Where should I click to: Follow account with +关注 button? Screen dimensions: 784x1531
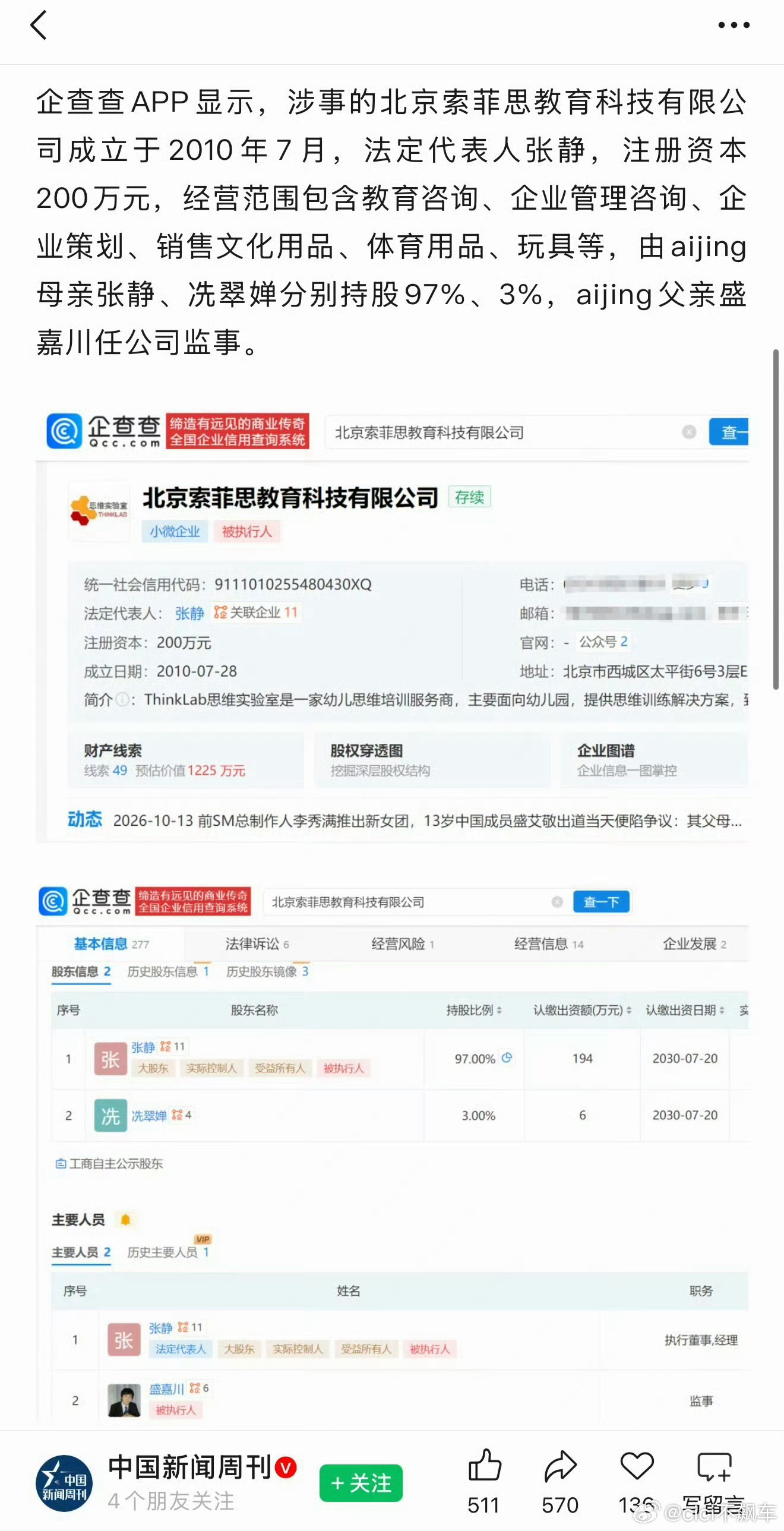[x=361, y=1483]
